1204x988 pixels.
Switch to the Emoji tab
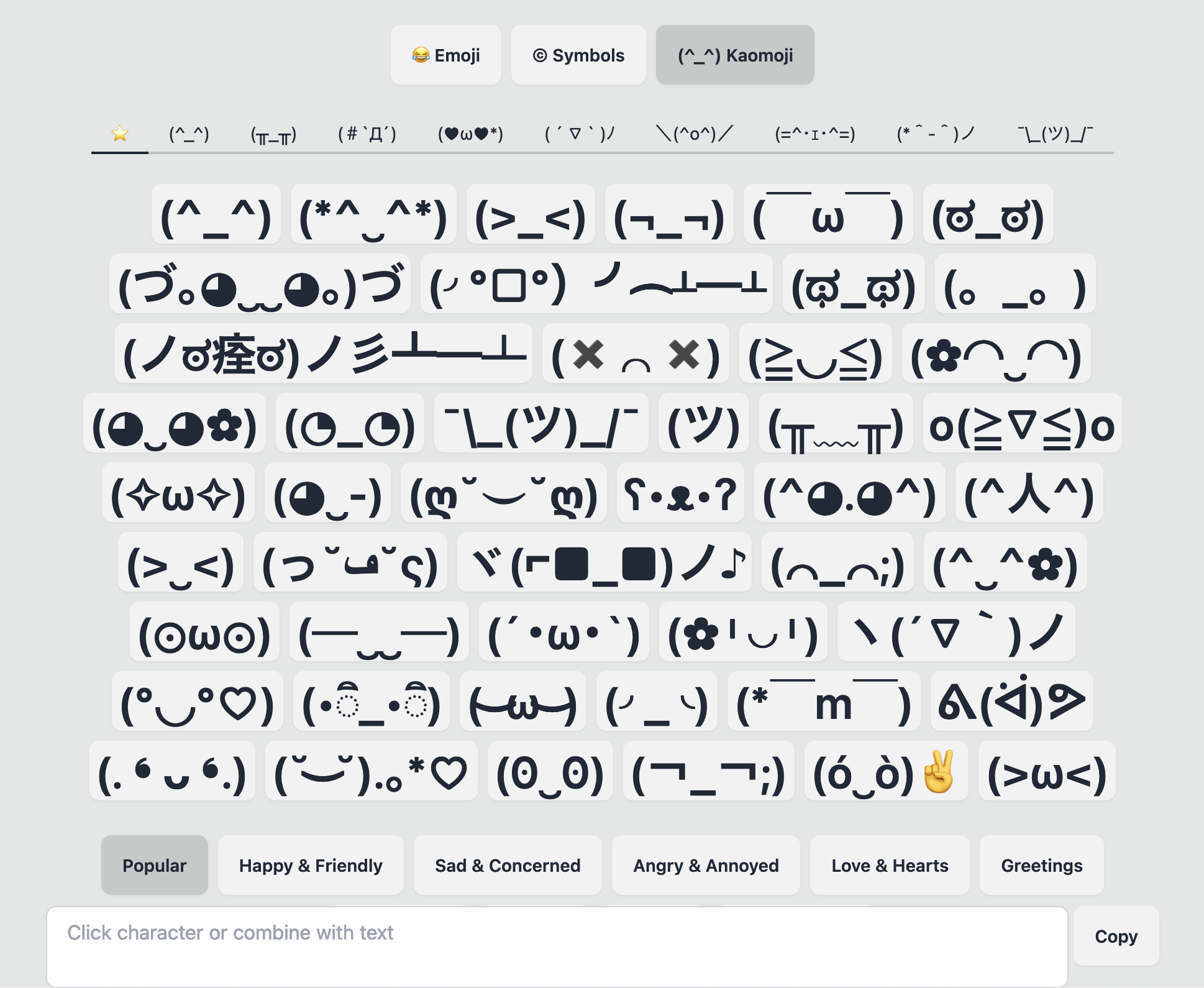(x=445, y=55)
